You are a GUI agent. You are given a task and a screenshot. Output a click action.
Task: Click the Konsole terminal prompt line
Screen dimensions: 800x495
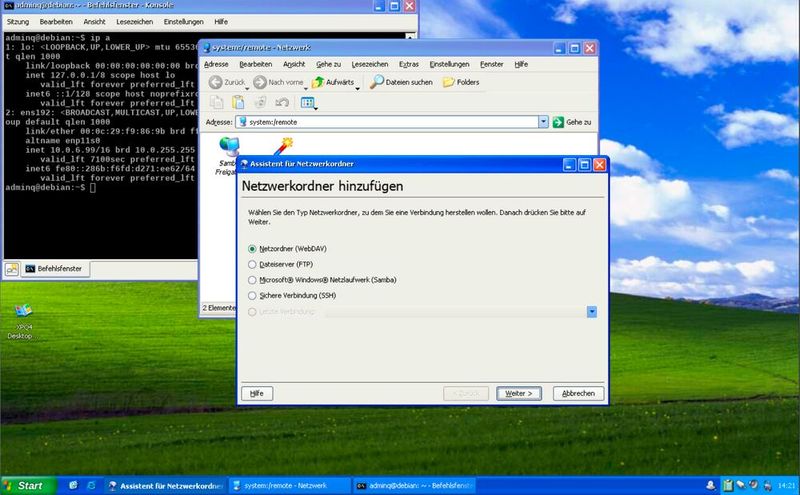click(50, 187)
